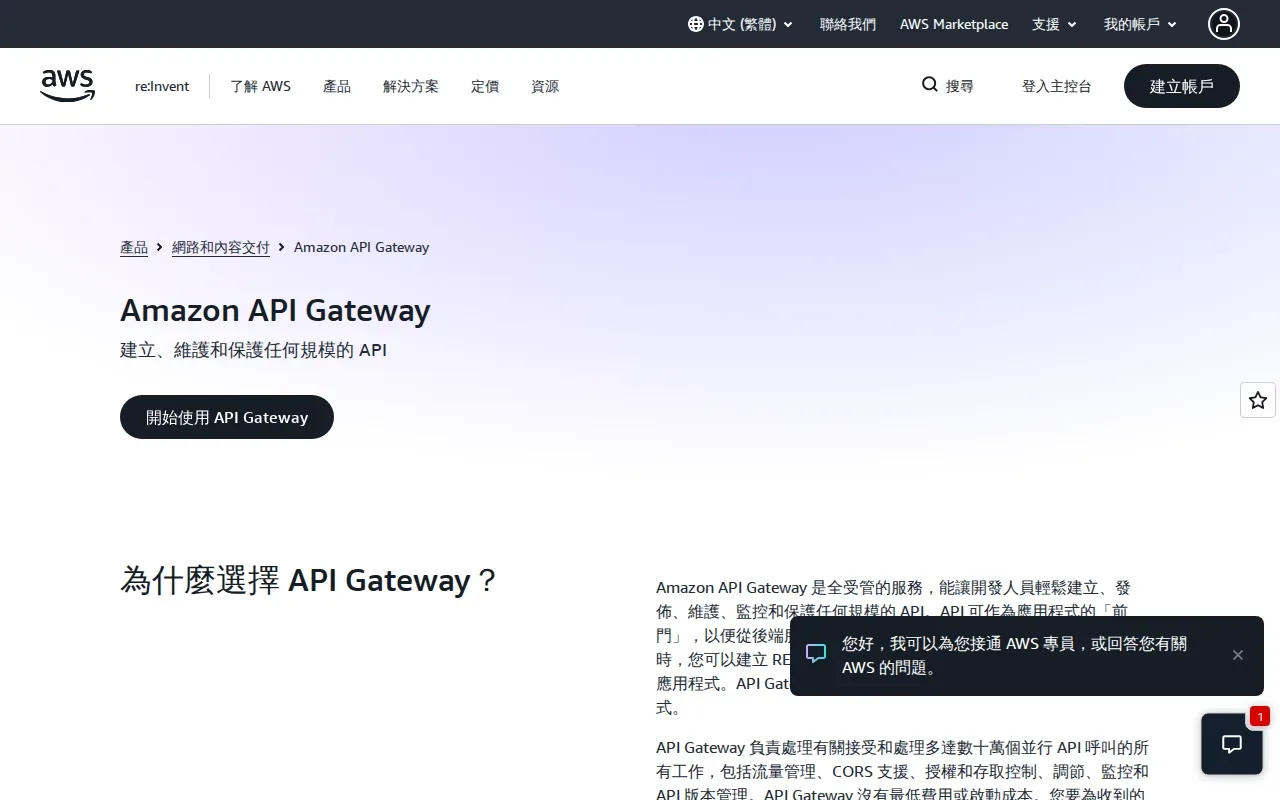1280x800 pixels.
Task: Click the 建立帳戶 button
Action: pos(1182,86)
